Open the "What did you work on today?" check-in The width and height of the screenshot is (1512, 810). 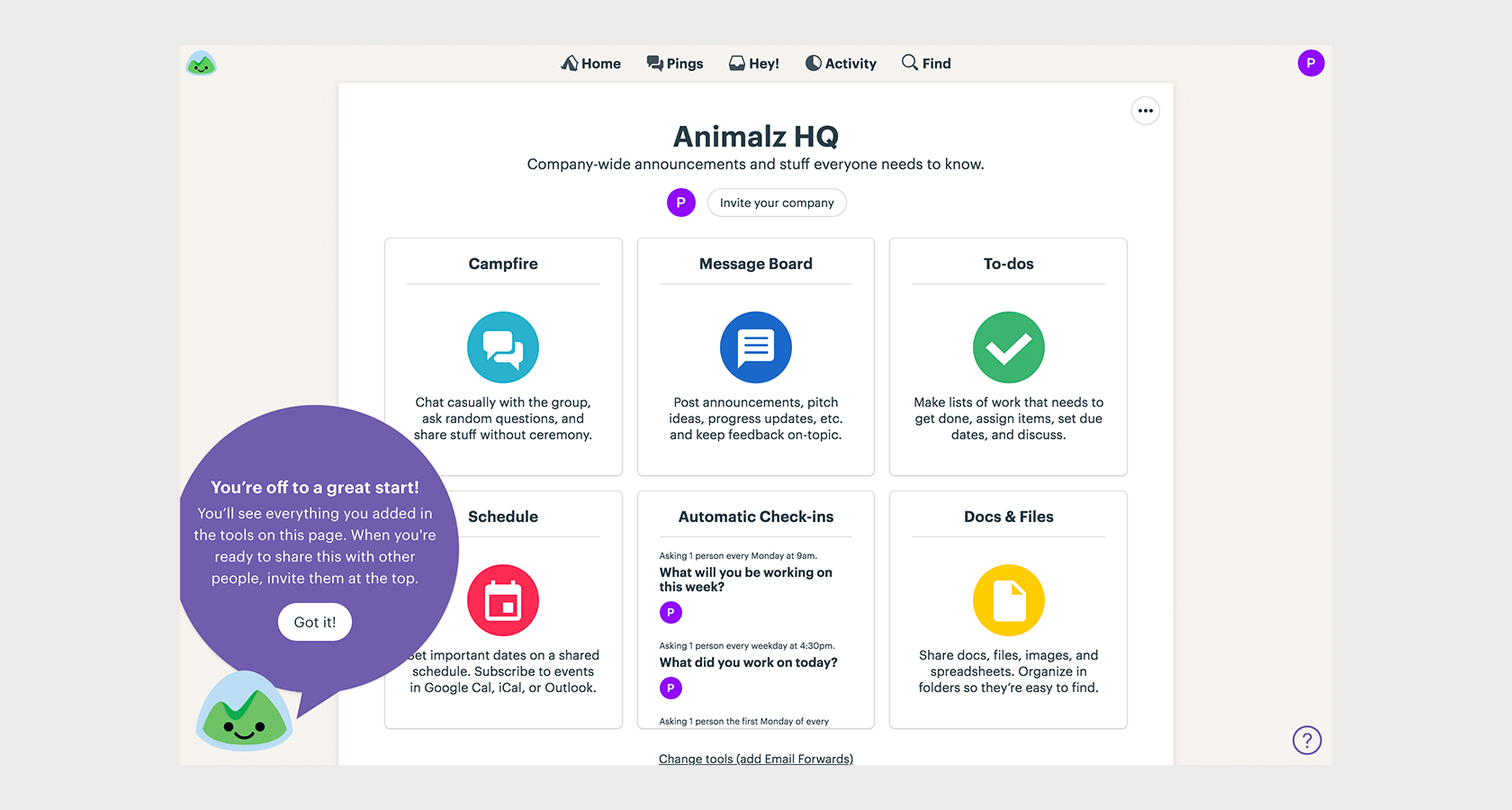[748, 662]
